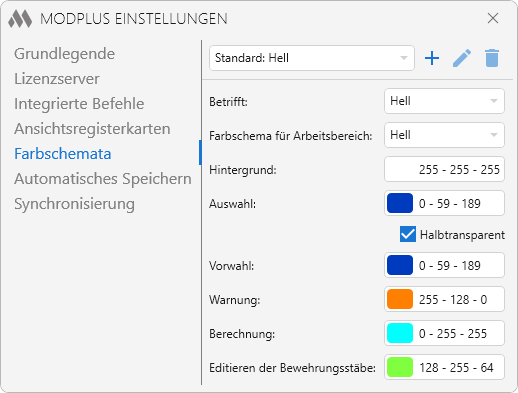
Task: Open the Farbschema für Arbeitsbereich dropdown
Action: [x=444, y=135]
